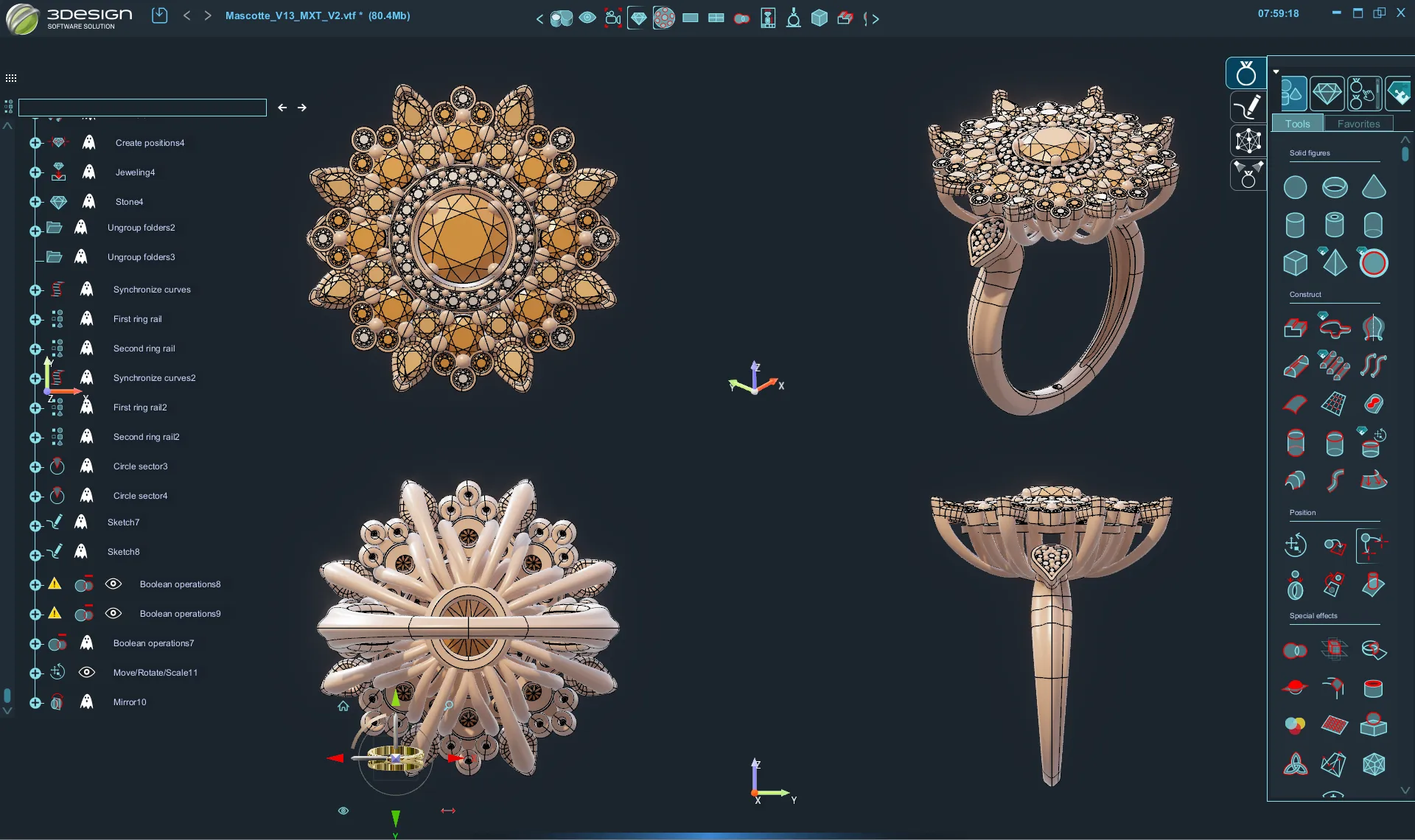Click the four-view layout icon in top toolbar
This screenshot has height=840, width=1415.
tap(716, 18)
